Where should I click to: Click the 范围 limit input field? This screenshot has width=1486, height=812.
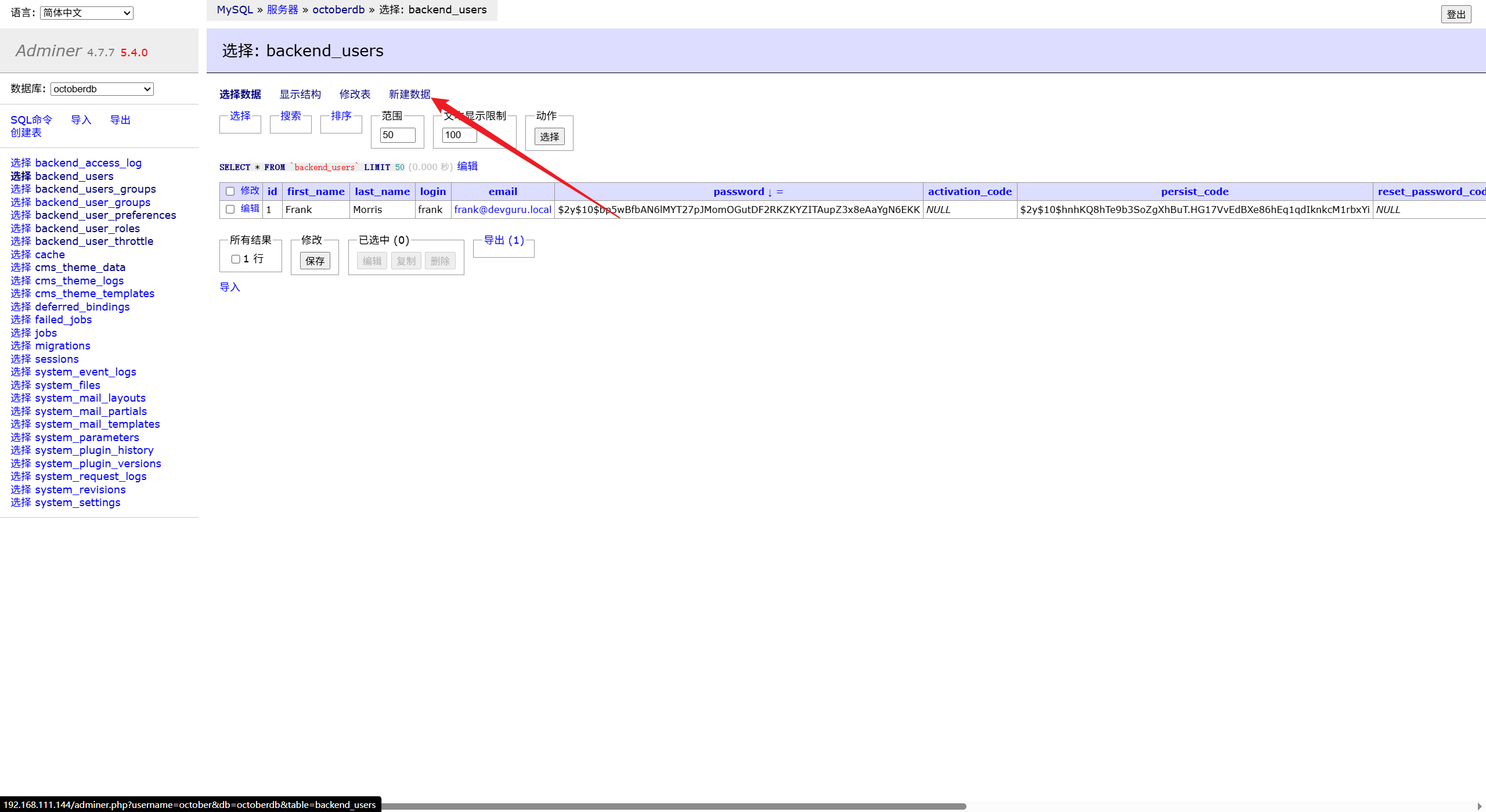point(397,135)
